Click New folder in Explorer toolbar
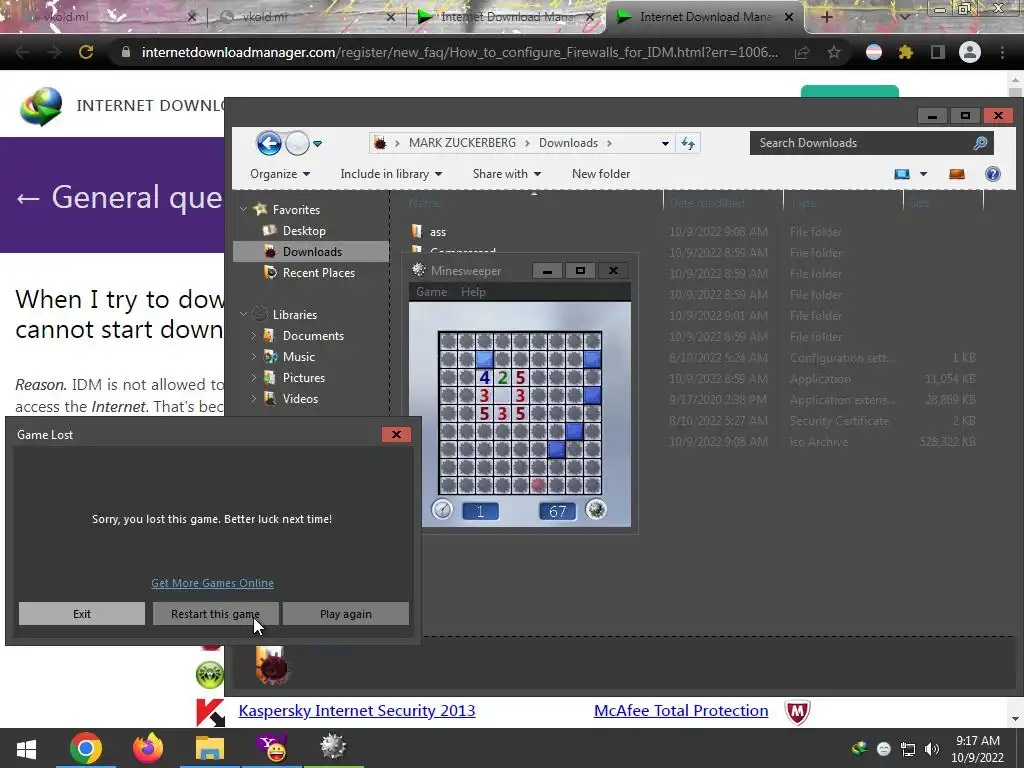Image resolution: width=1024 pixels, height=768 pixels. coord(601,174)
